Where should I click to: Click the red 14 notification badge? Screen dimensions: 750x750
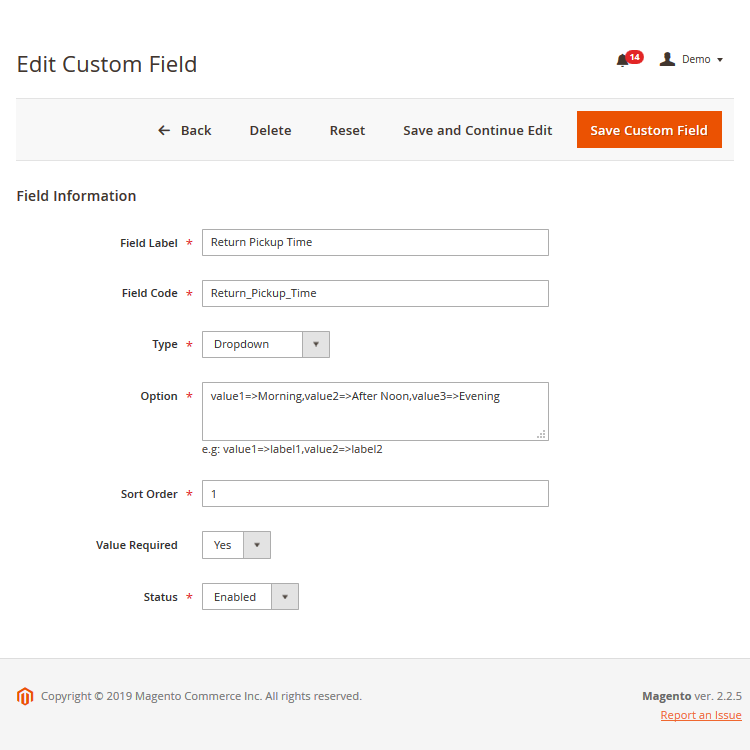[x=635, y=56]
